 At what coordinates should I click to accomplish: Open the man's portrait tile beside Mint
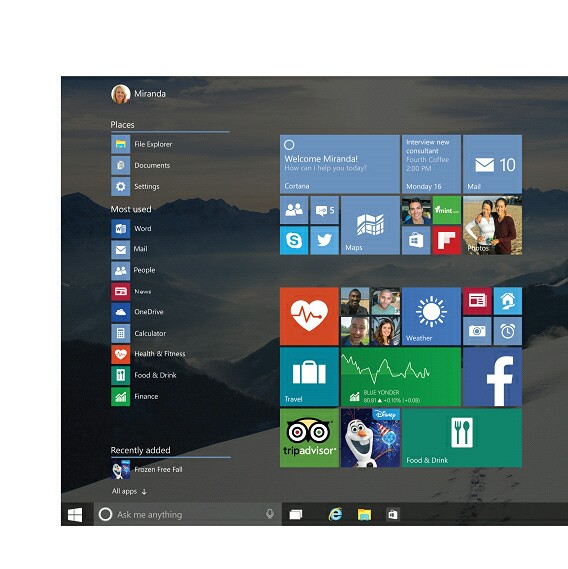pyautogui.click(x=416, y=210)
